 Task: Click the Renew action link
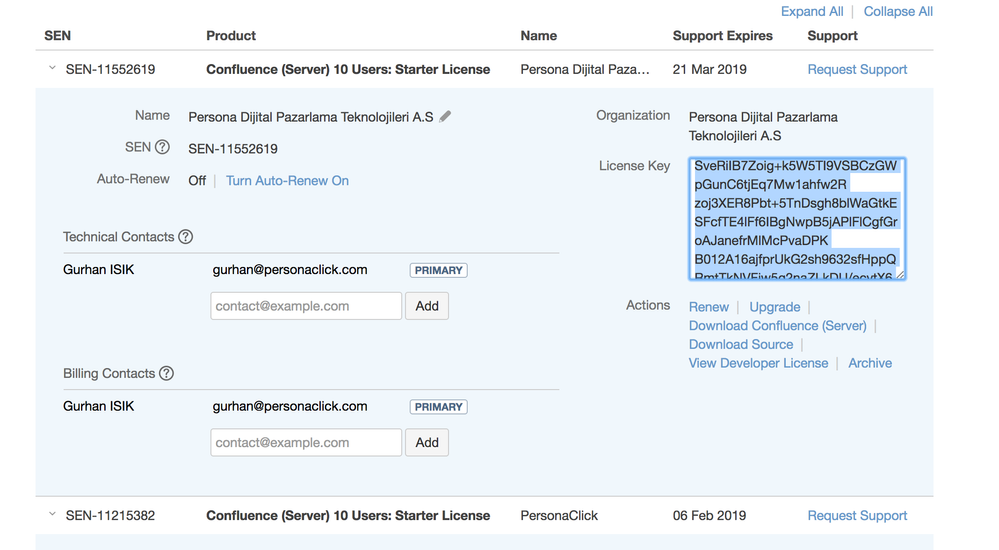coord(708,307)
